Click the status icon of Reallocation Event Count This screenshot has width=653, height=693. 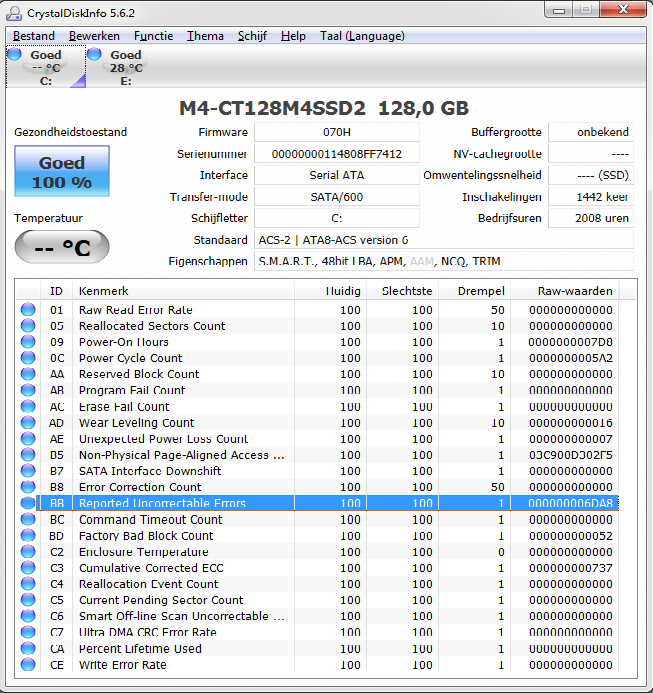point(28,584)
